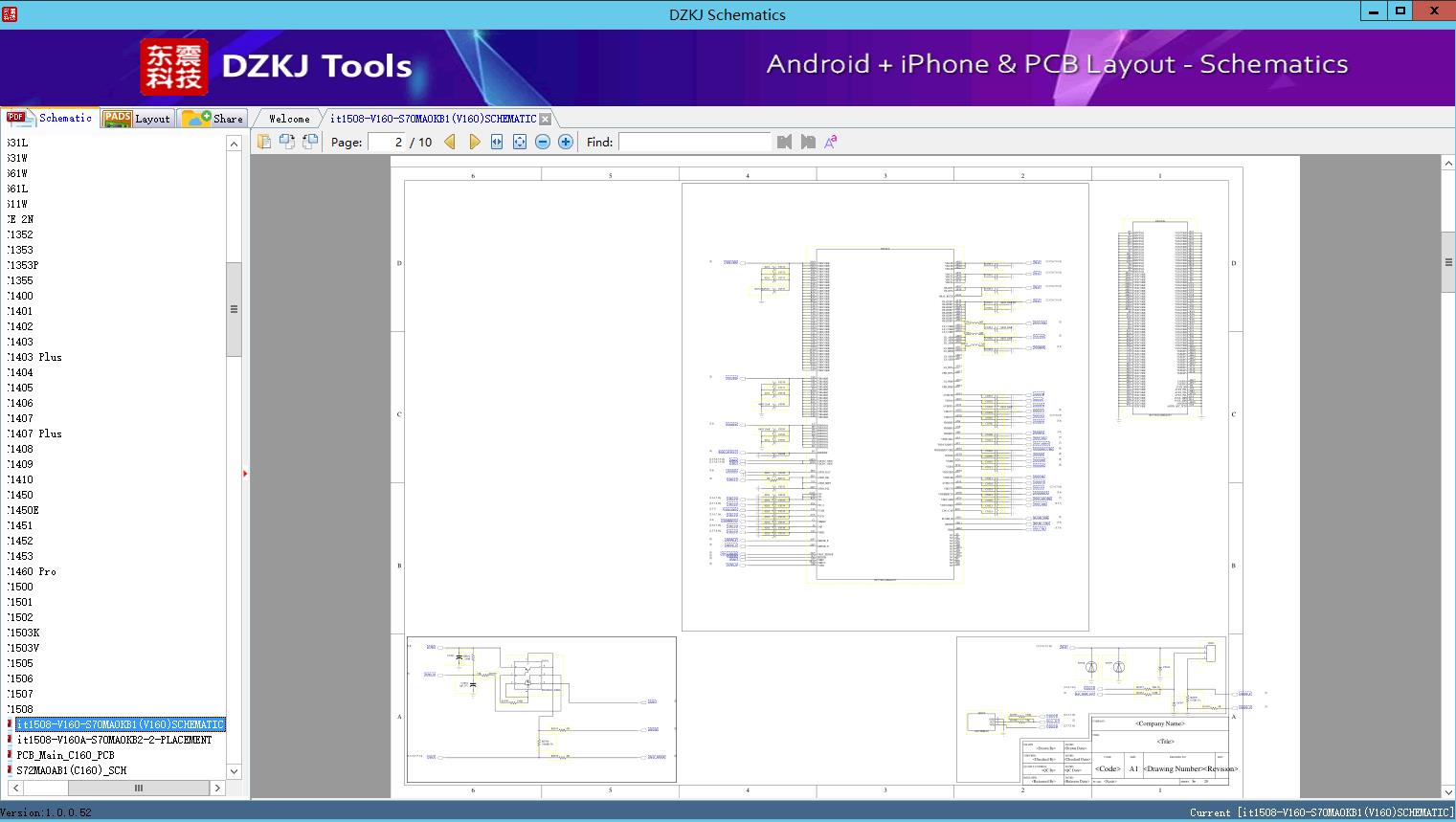Screen dimensions: 1456x822
Task: Select it1508-V160A-S70MA0KB2-2-PLACEMENT in the list
Action: point(114,740)
